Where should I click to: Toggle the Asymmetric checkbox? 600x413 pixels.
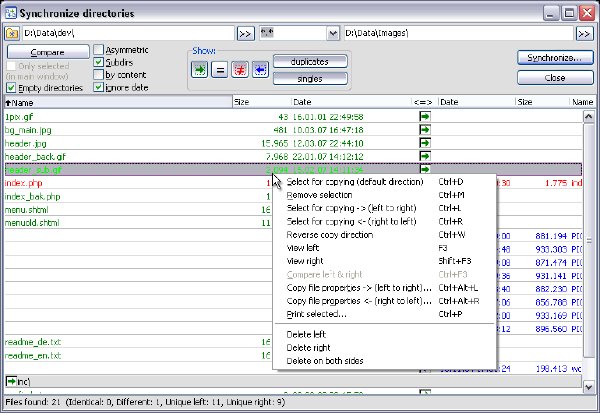point(99,50)
